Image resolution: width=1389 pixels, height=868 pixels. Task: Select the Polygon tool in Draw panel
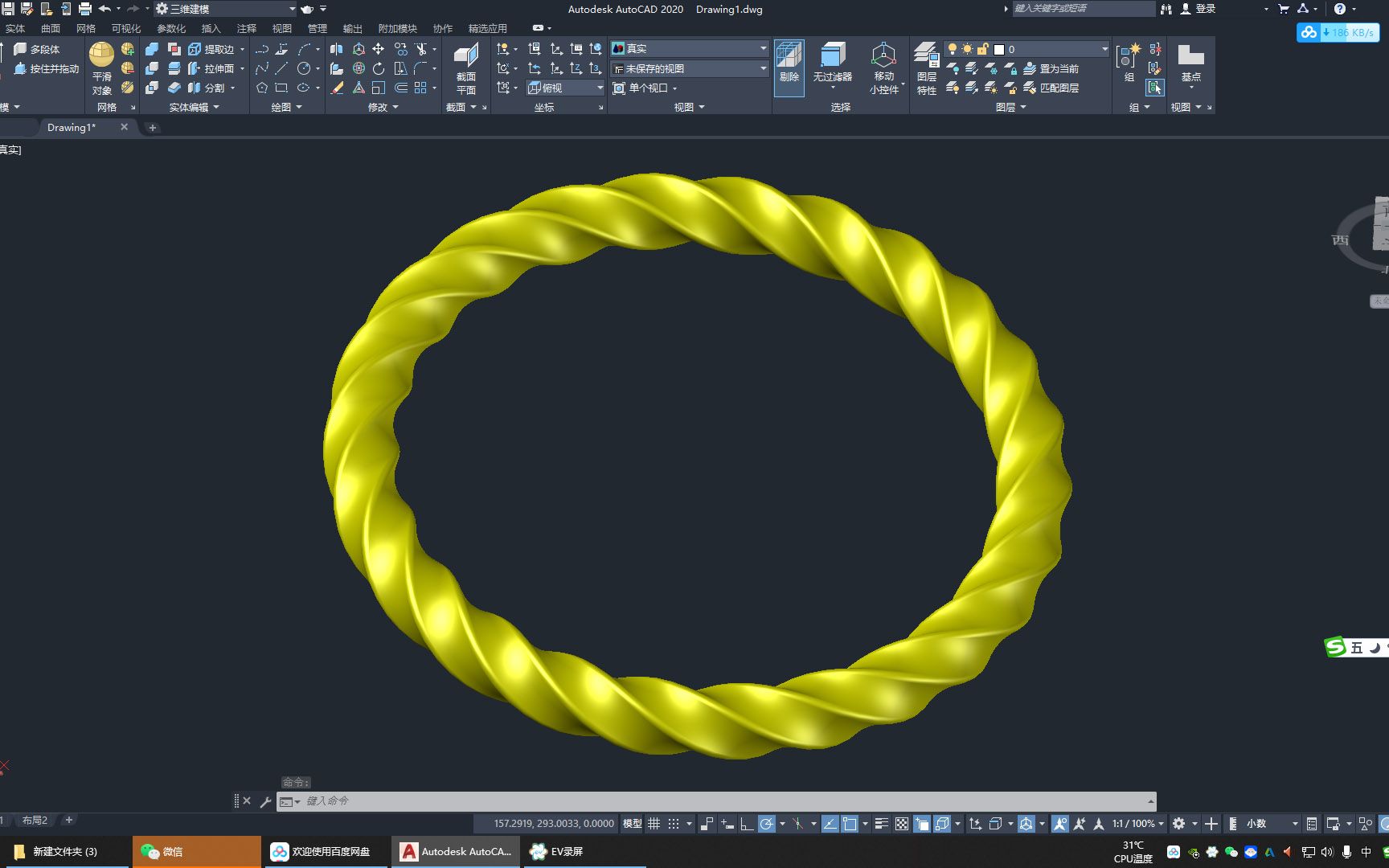262,88
